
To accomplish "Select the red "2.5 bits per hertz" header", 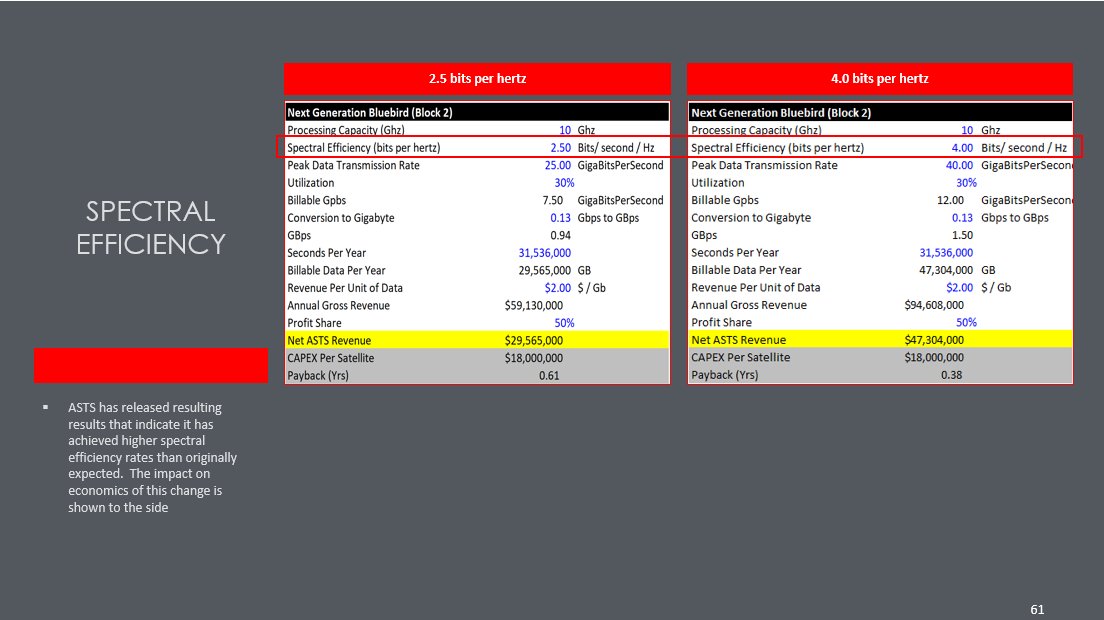I will pyautogui.click(x=477, y=79).
